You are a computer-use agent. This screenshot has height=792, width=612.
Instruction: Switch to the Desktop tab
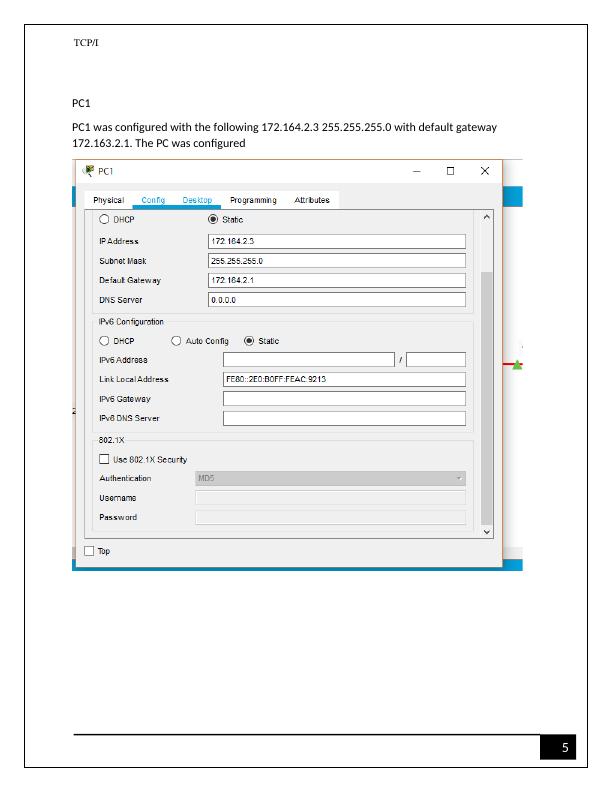tap(198, 200)
